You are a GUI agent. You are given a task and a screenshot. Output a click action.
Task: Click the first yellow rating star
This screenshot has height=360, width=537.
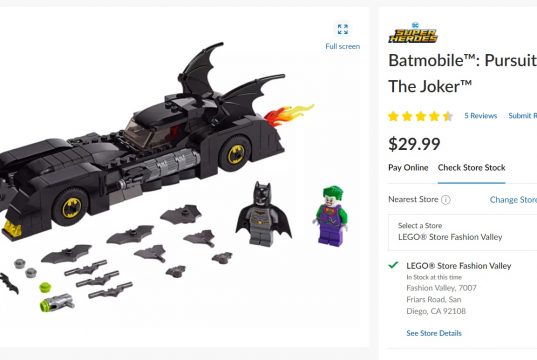coord(393,116)
